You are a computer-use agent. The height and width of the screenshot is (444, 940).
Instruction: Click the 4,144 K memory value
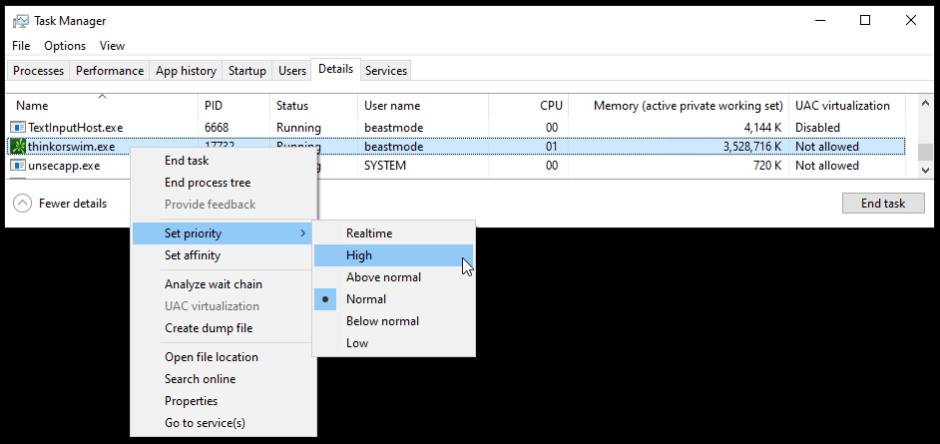click(x=763, y=128)
